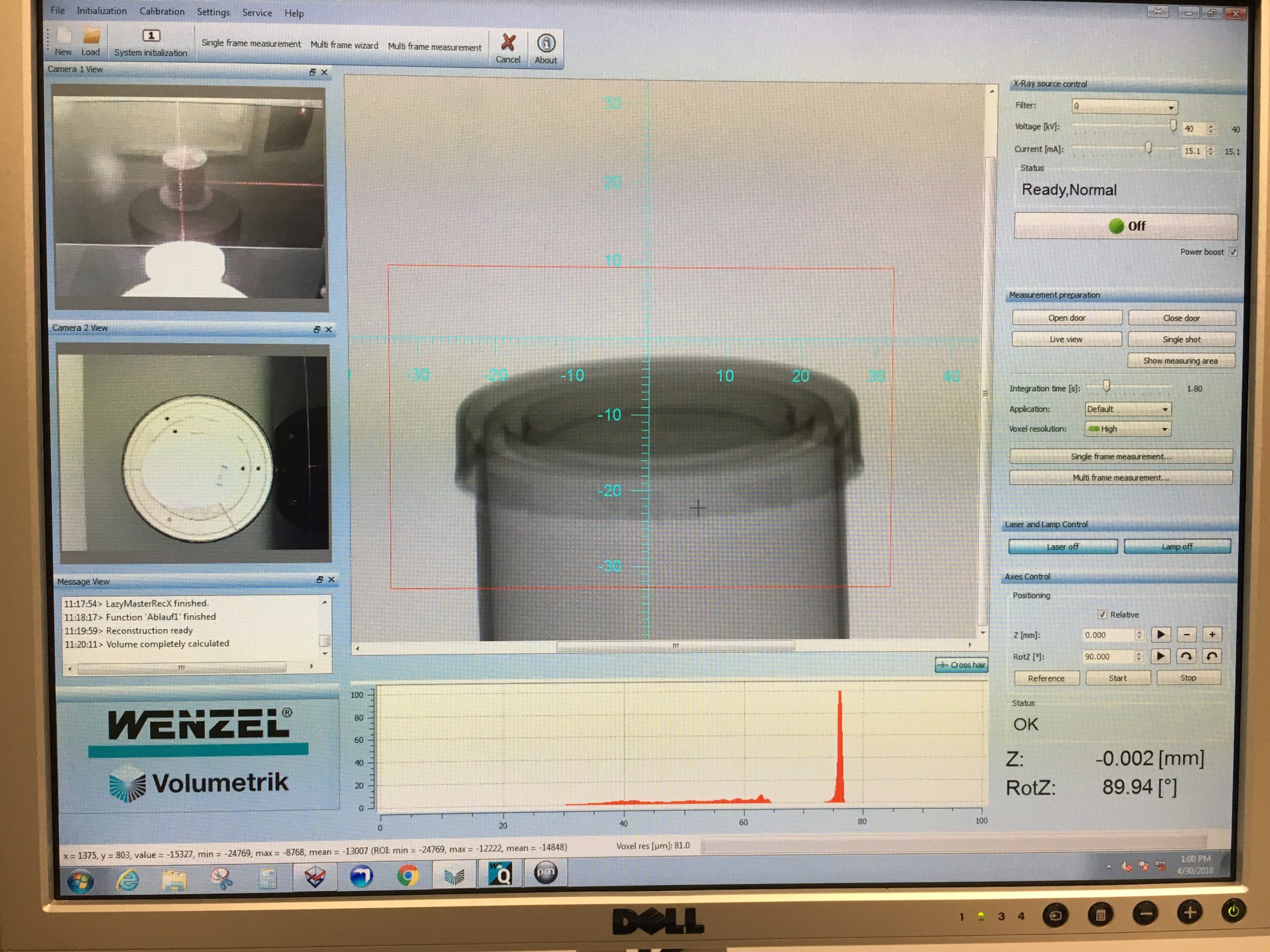Start the Live view
Image resolution: width=1270 pixels, height=952 pixels.
point(1066,339)
